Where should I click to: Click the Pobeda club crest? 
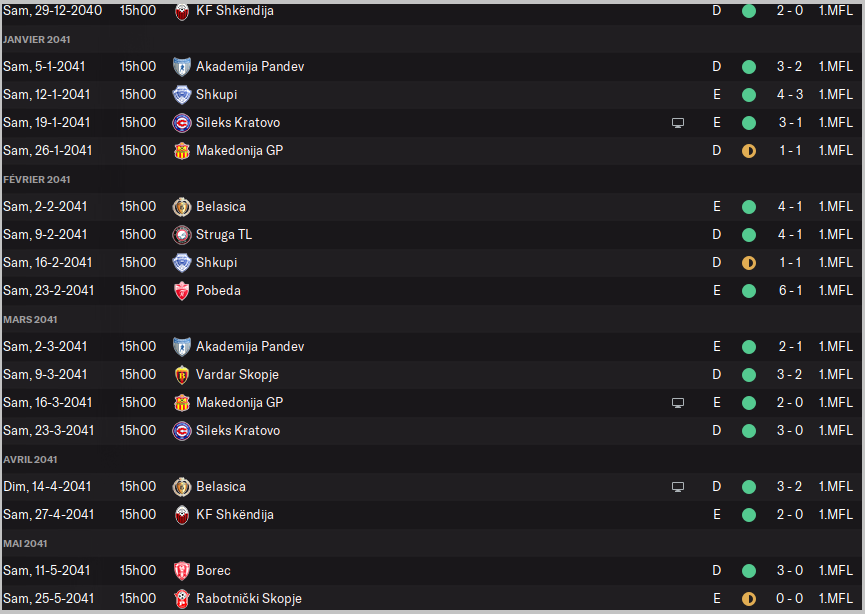click(x=182, y=291)
